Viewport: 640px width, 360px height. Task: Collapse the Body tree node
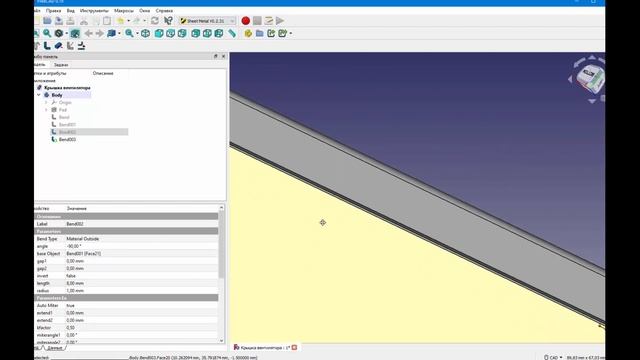pyautogui.click(x=39, y=95)
